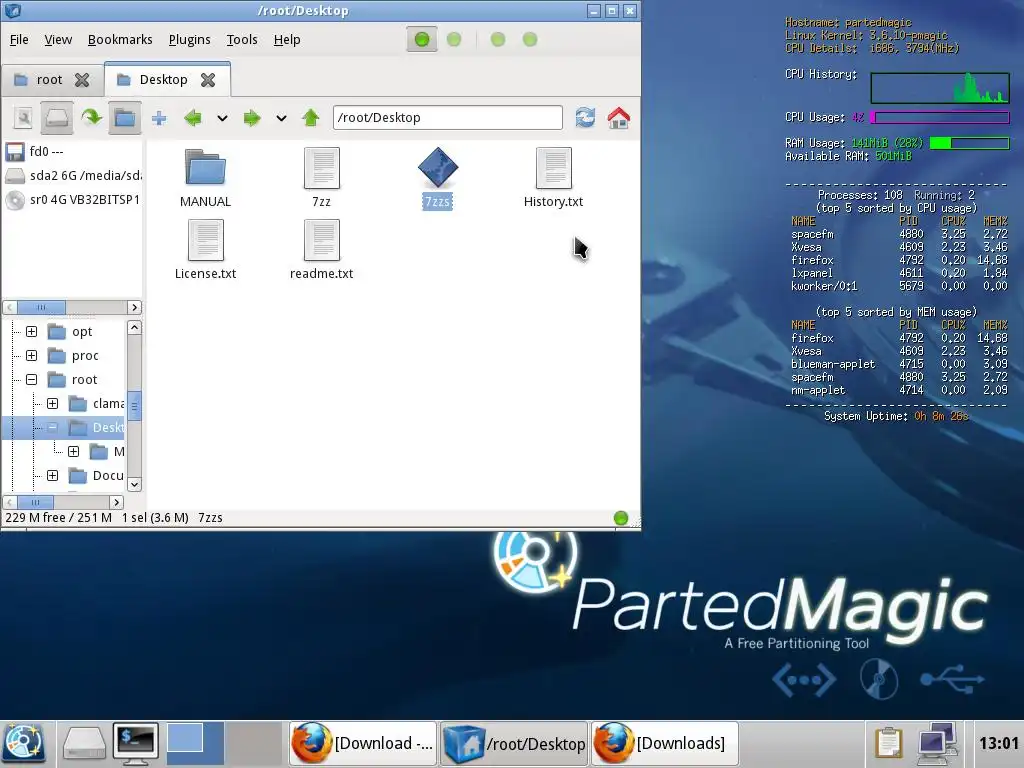
Task: Open the Help menu
Action: (x=287, y=40)
